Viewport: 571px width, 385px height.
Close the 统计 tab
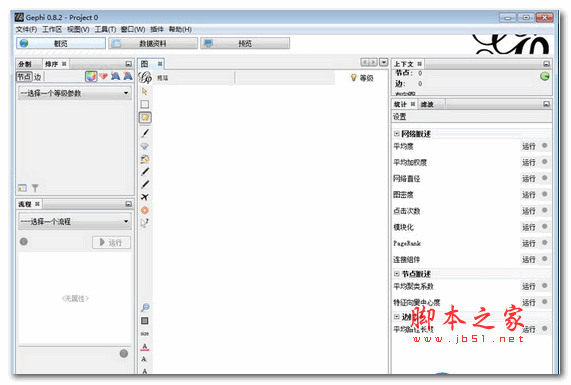413,104
